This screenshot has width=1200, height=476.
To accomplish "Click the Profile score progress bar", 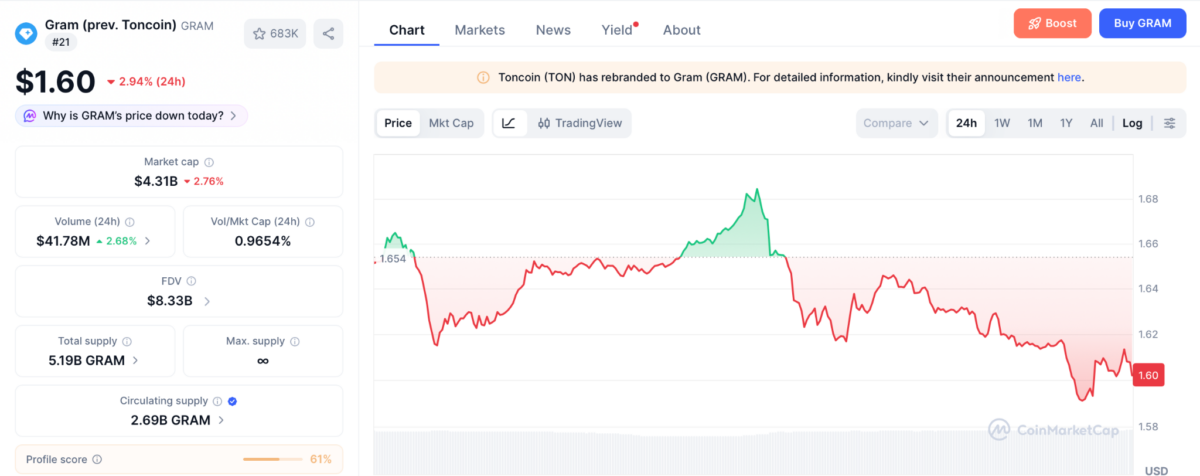I will click(x=274, y=460).
